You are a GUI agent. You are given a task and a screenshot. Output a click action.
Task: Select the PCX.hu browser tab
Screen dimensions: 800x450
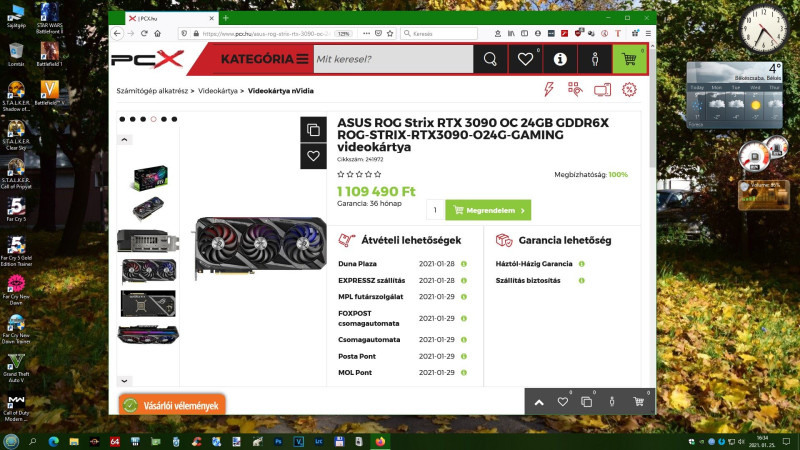point(171,18)
